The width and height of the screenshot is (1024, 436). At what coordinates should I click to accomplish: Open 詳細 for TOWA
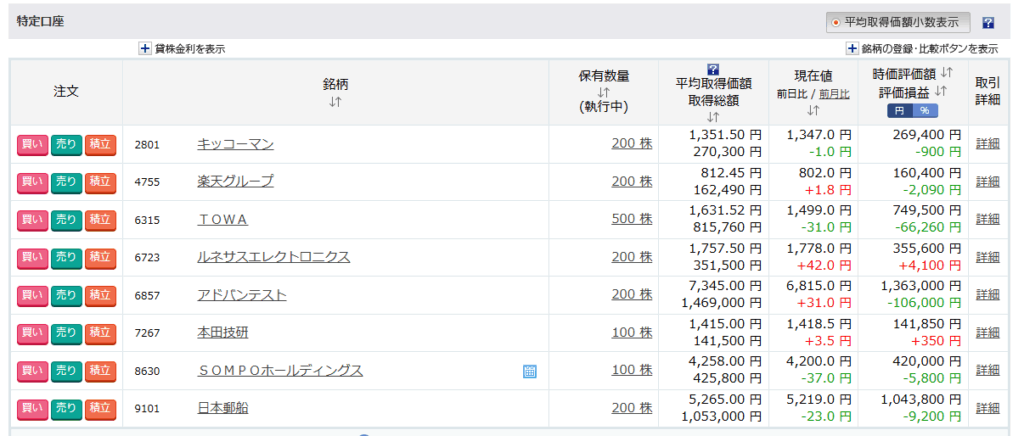(987, 219)
